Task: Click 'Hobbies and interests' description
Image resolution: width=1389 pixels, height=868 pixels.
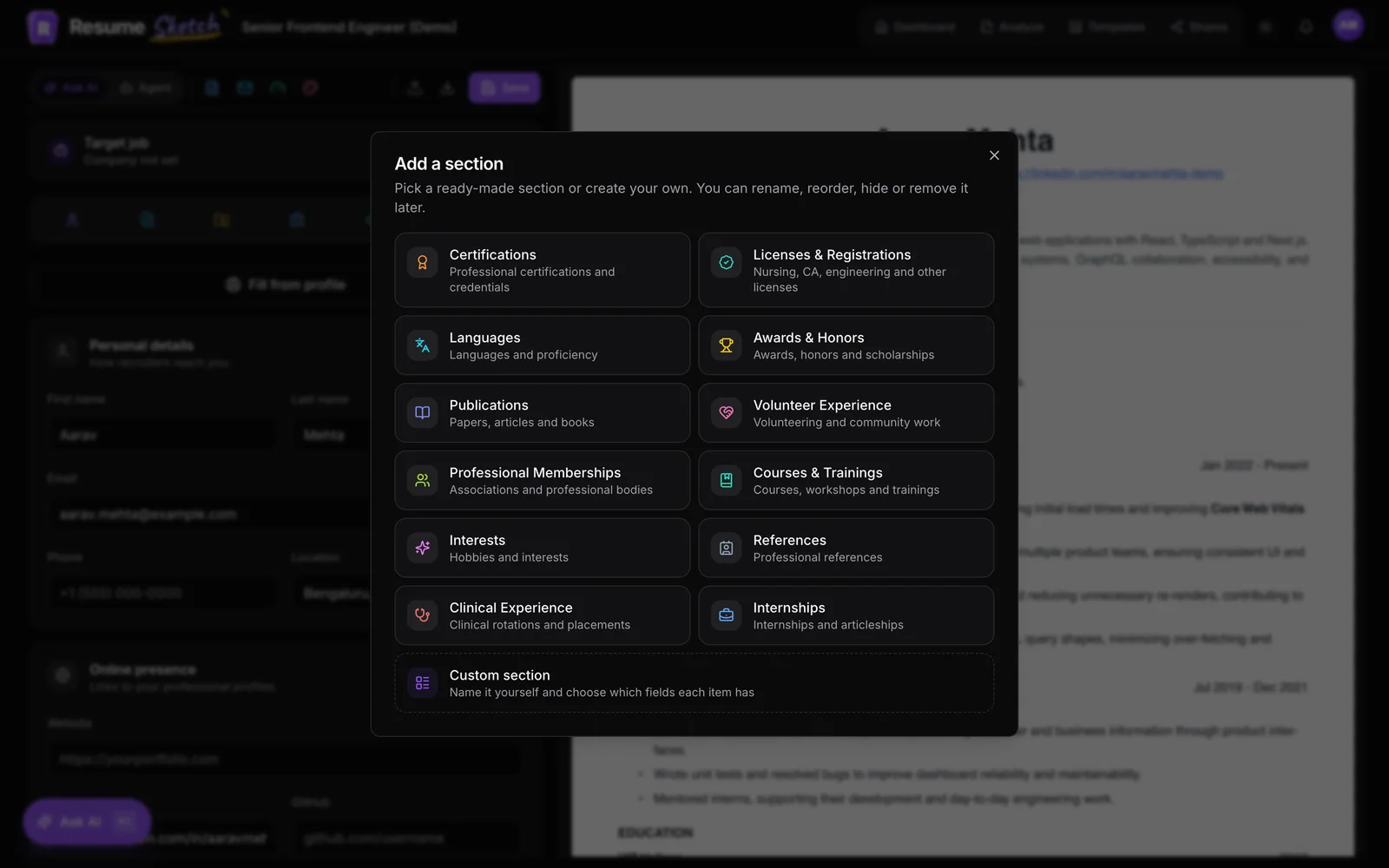Action: 509,558
